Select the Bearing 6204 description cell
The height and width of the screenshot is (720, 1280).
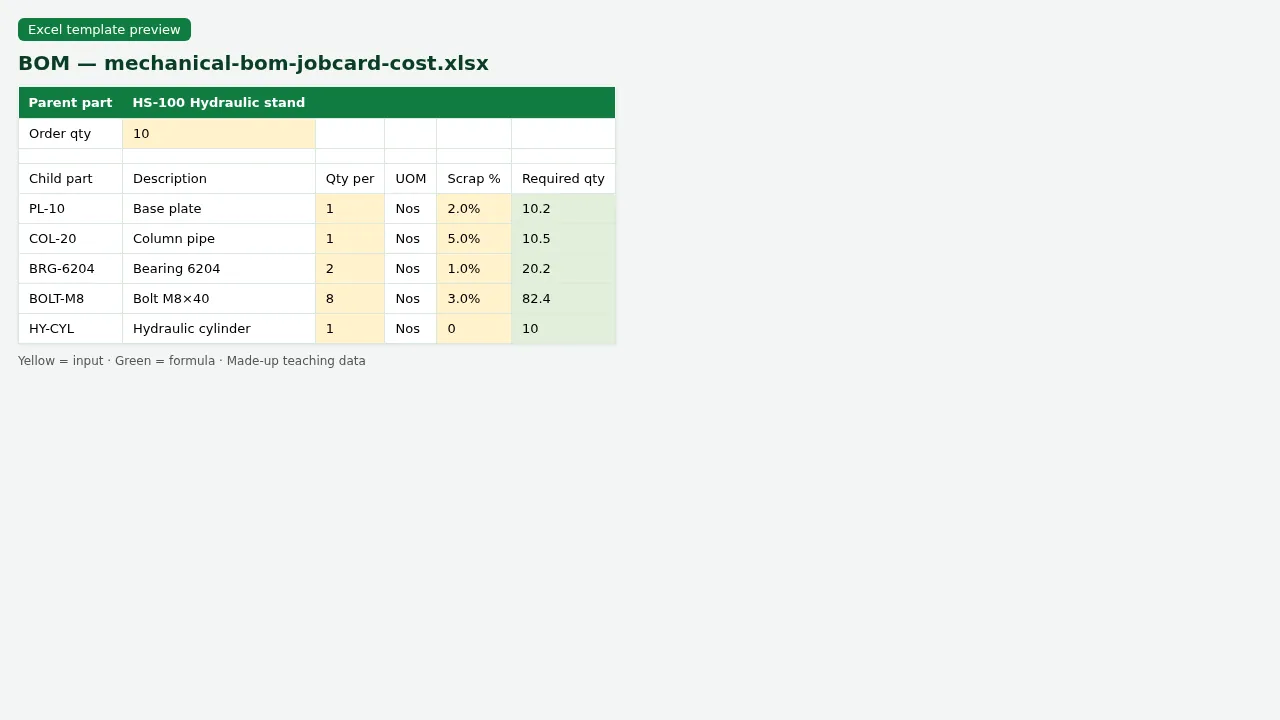pos(219,269)
